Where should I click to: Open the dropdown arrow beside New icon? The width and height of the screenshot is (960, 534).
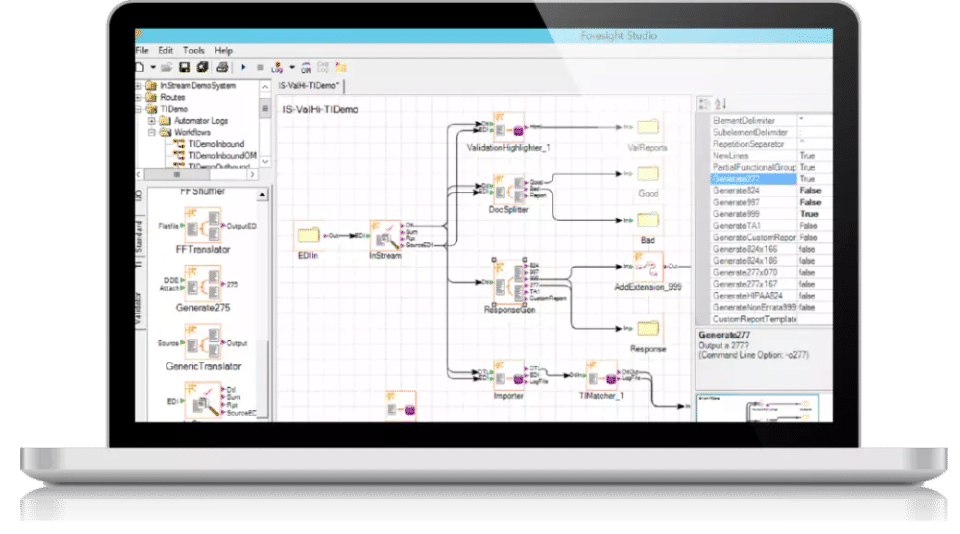153,67
